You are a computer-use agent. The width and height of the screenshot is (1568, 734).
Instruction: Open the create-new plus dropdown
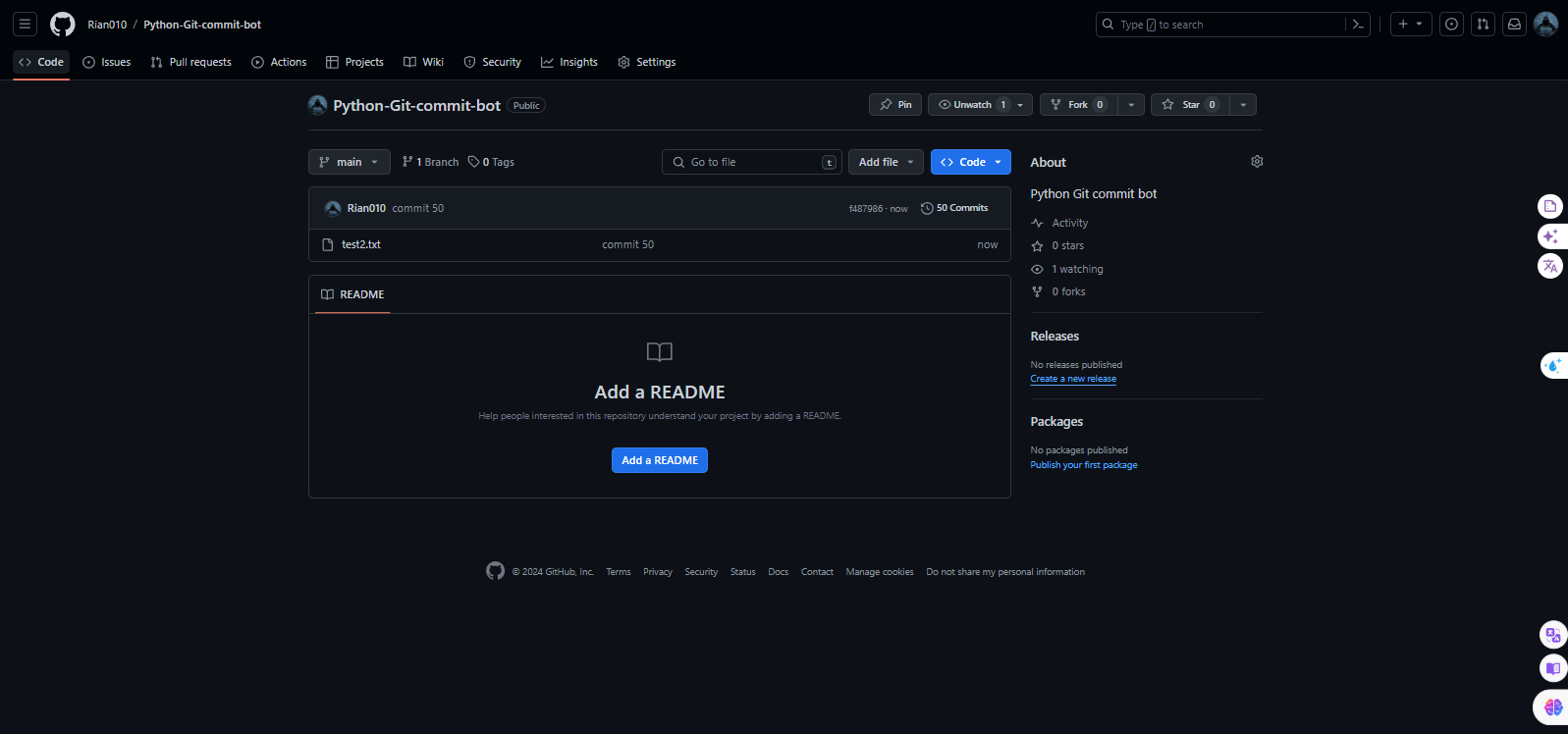tap(1411, 25)
